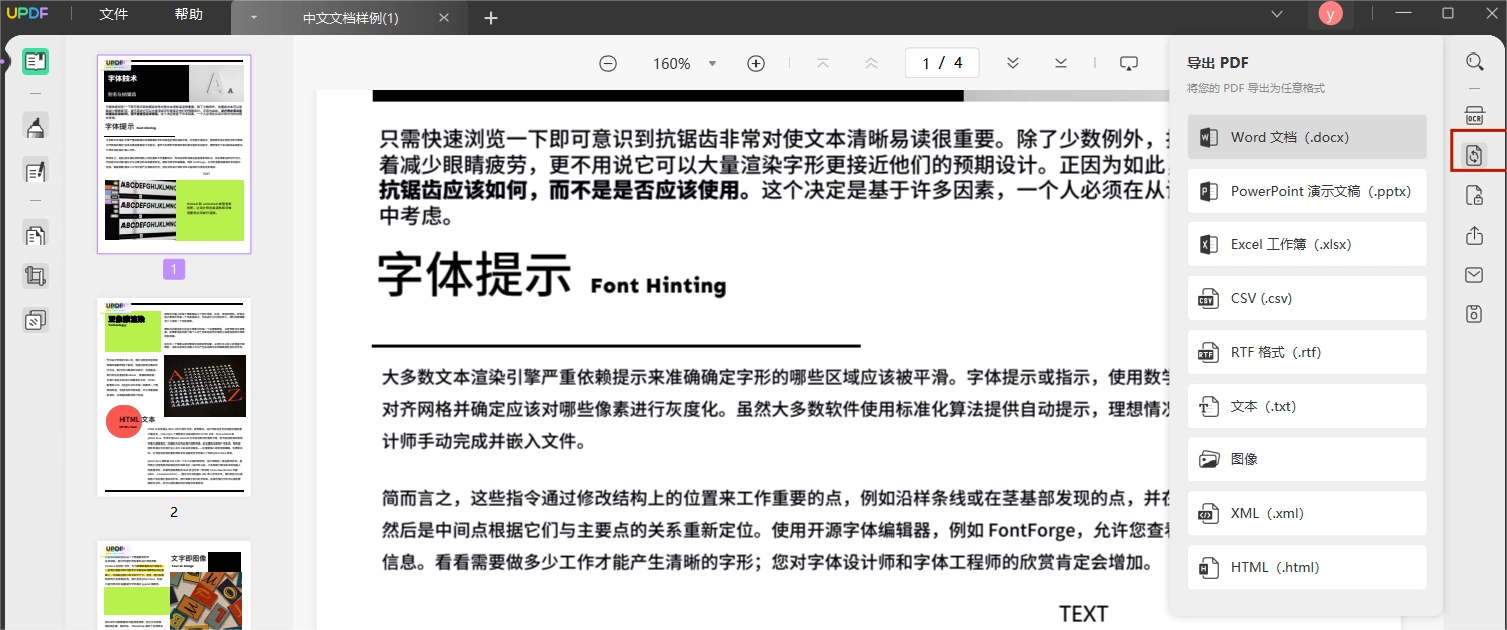Viewport: 1507px width, 630px height.
Task: Zoom in with the plus button
Action: 756,63
